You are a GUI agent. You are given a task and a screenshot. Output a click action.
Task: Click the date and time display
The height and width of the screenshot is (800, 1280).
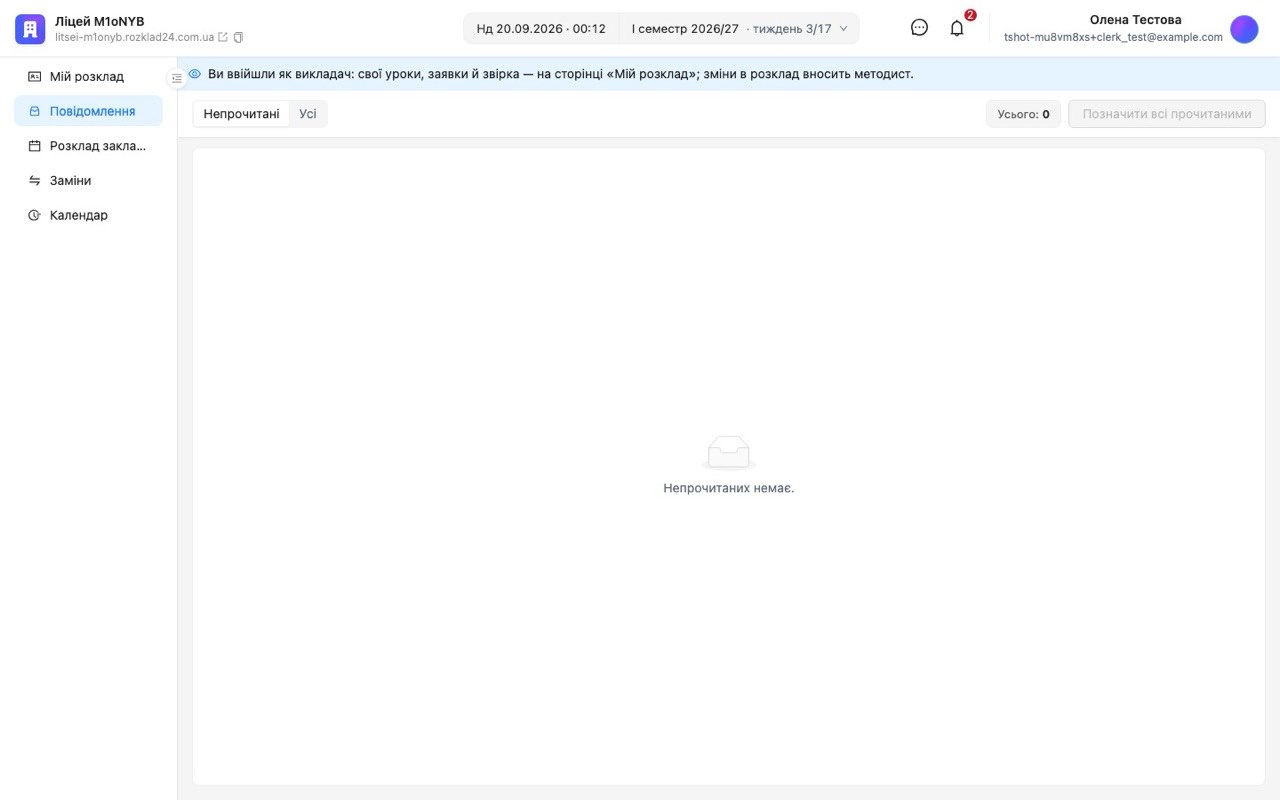coord(541,29)
